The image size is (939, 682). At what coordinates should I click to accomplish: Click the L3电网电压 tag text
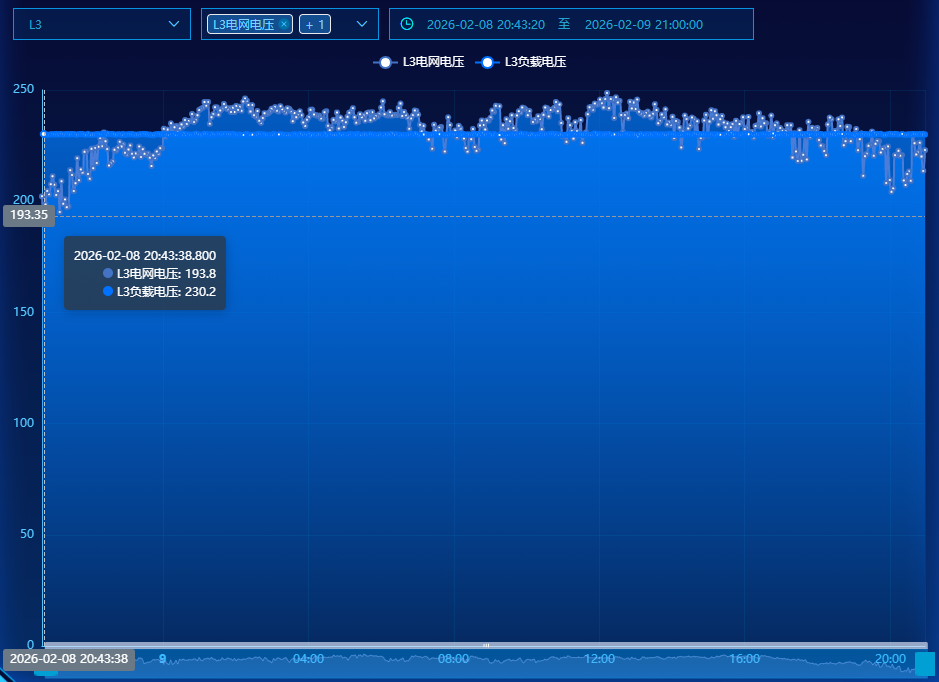point(243,24)
